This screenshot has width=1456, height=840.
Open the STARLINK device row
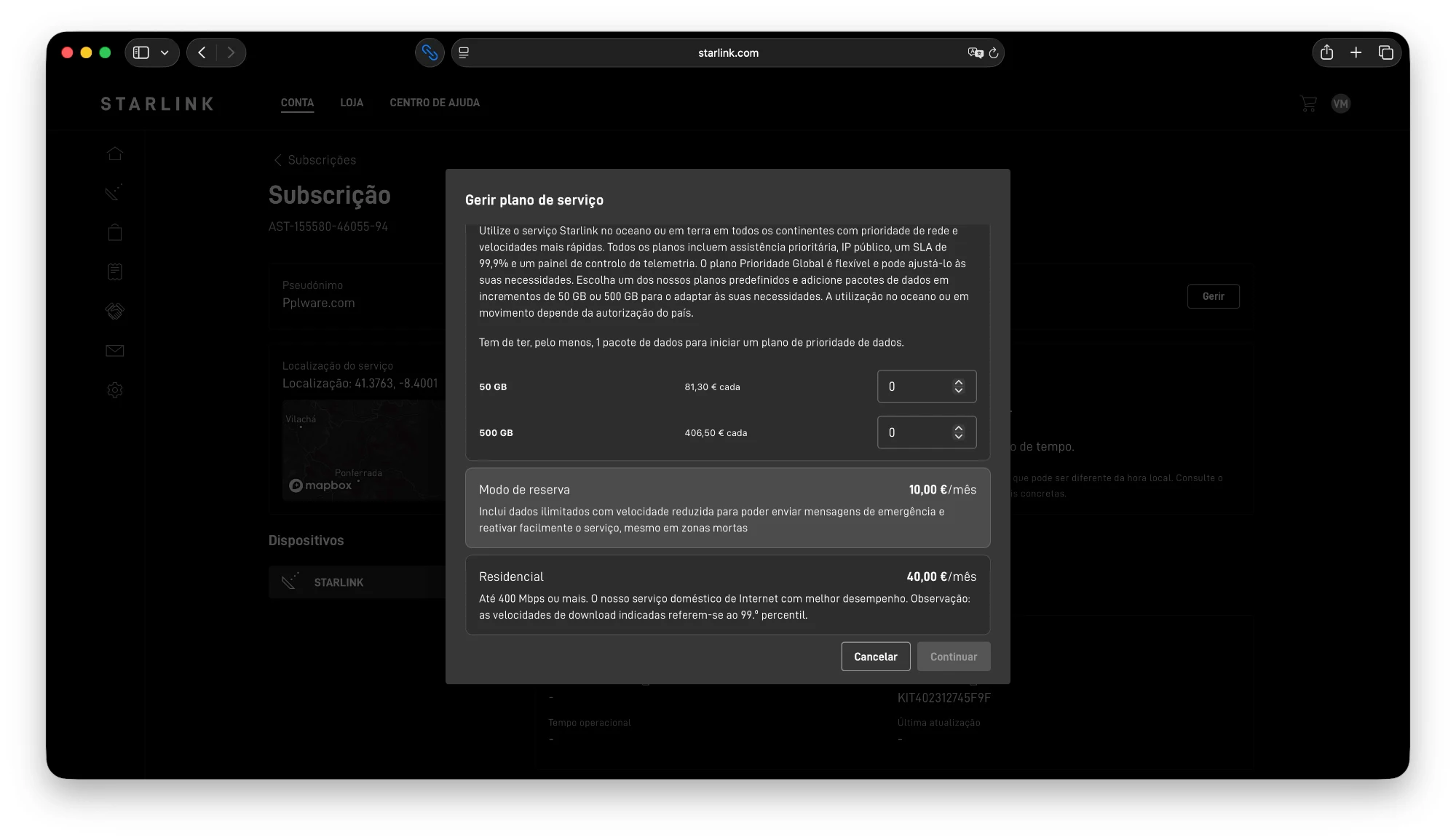(357, 582)
